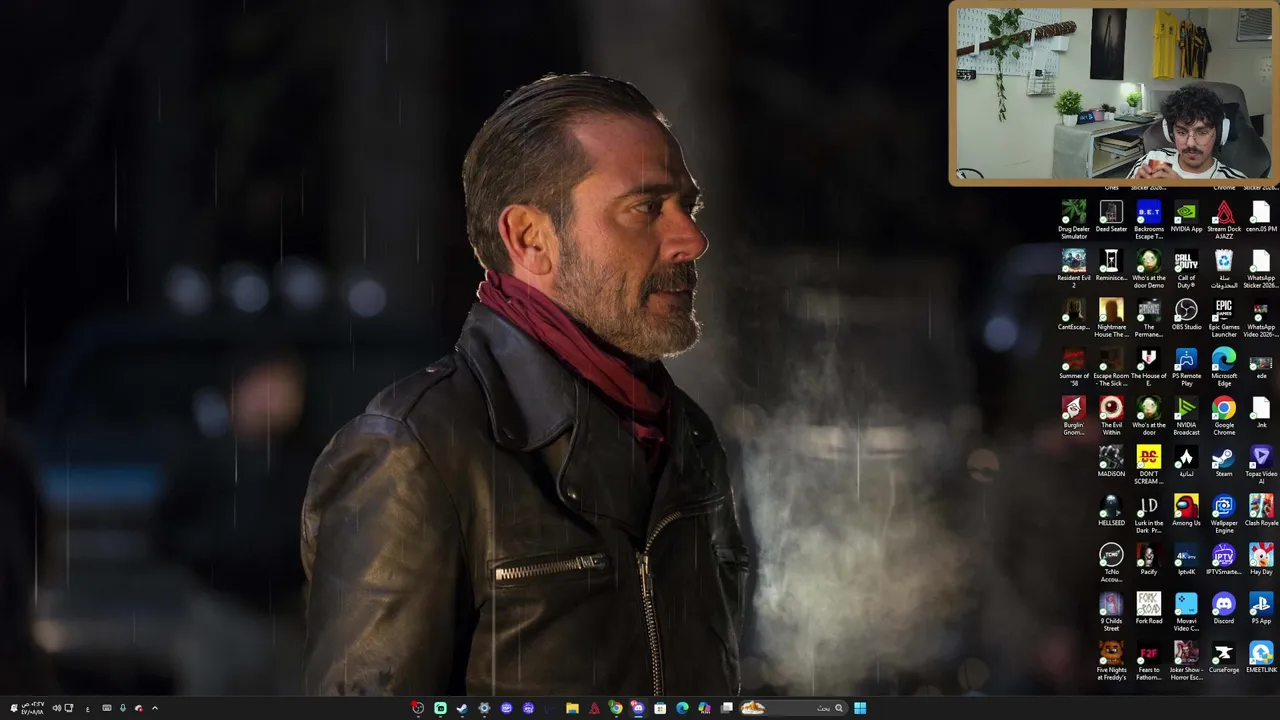The height and width of the screenshot is (720, 1280).
Task: Open The Evil Within desktop icon
Action: click(1111, 415)
